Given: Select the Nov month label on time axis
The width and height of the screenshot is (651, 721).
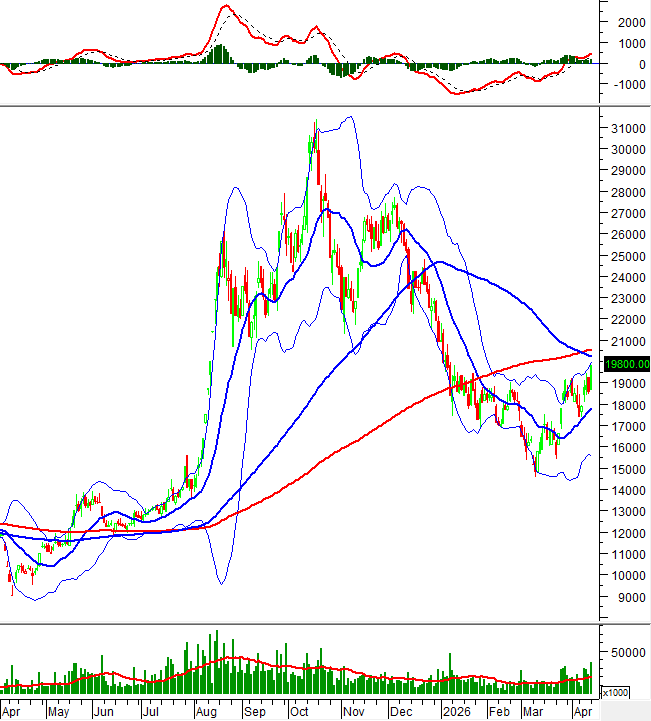Looking at the screenshot, I should [x=351, y=711].
